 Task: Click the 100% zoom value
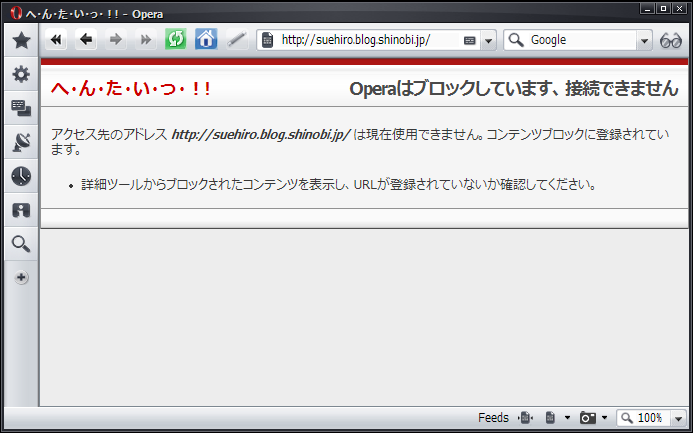click(650, 418)
